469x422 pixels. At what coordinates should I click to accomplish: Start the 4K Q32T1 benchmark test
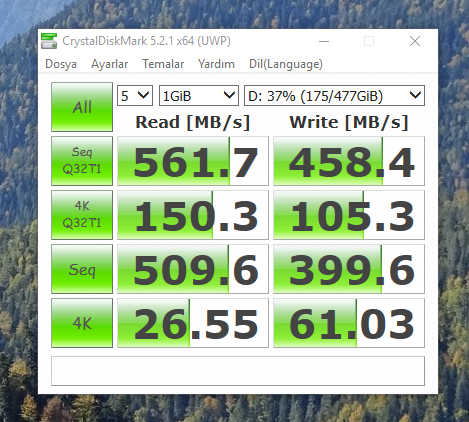click(82, 215)
